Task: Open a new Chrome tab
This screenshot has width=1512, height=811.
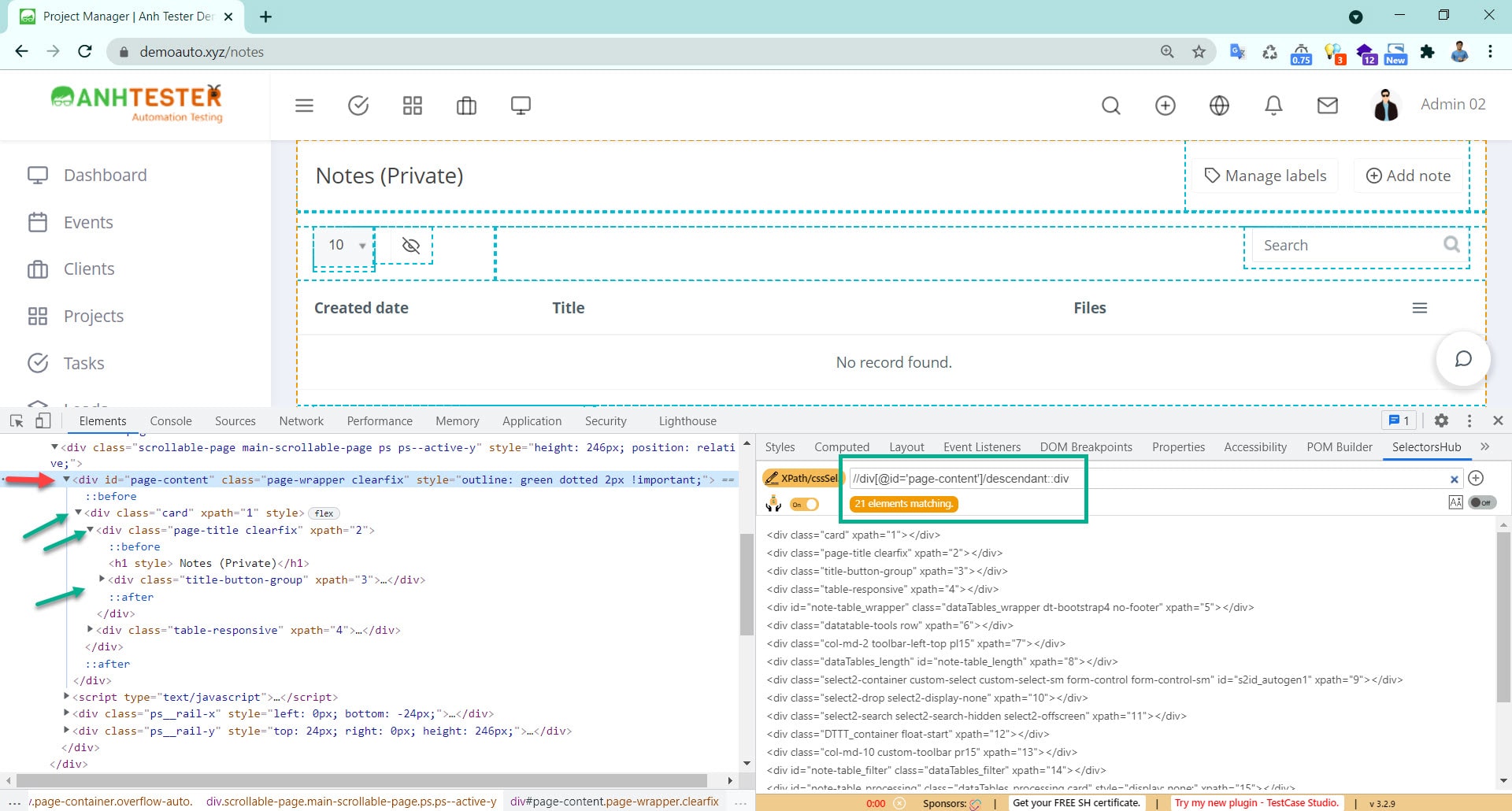Action: pyautogui.click(x=265, y=17)
